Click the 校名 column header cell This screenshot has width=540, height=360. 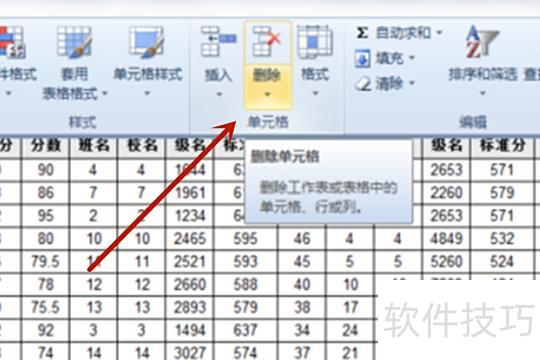[x=142, y=147]
